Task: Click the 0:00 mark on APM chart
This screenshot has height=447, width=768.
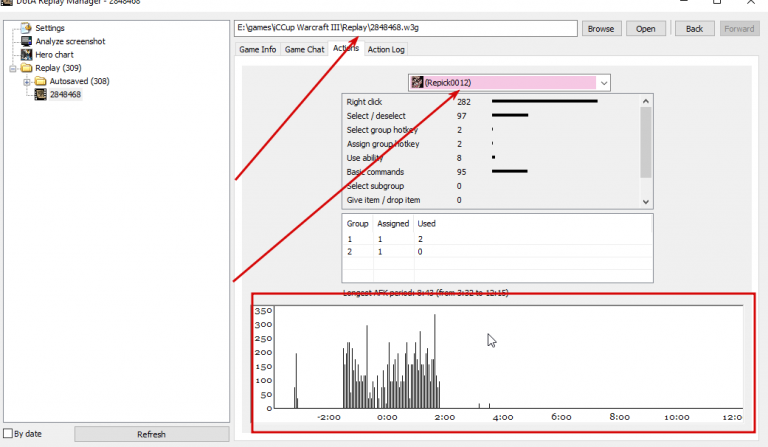Action: click(x=387, y=417)
